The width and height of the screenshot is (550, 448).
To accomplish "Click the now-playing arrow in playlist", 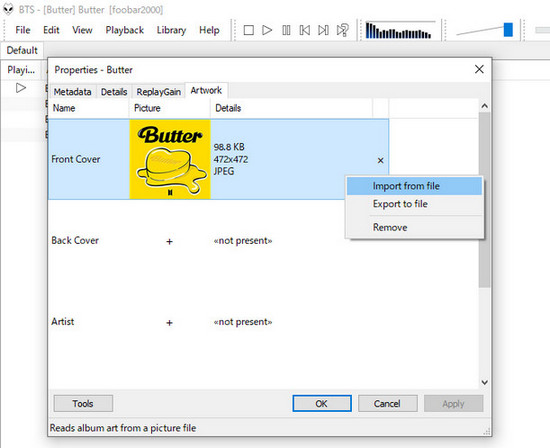I will pos(21,88).
